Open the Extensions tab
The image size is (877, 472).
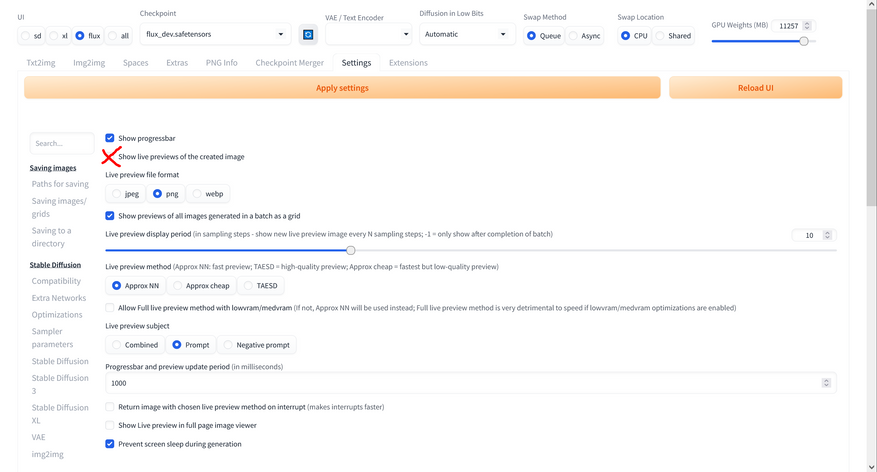(408, 63)
